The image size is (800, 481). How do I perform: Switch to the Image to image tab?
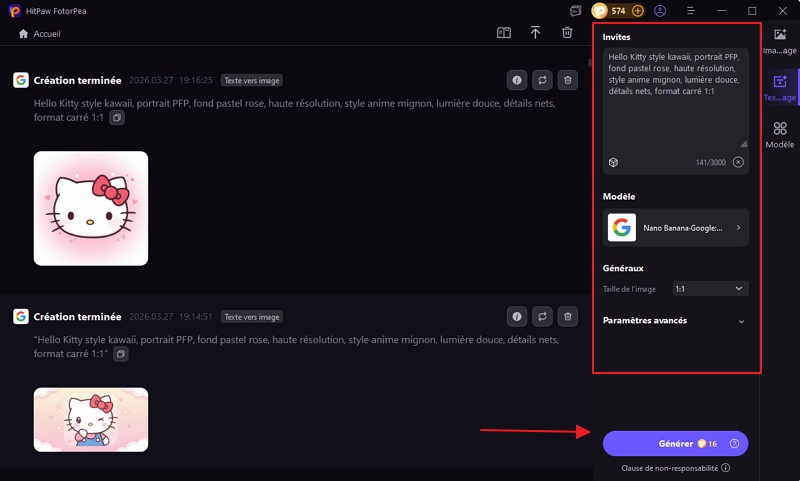click(780, 40)
